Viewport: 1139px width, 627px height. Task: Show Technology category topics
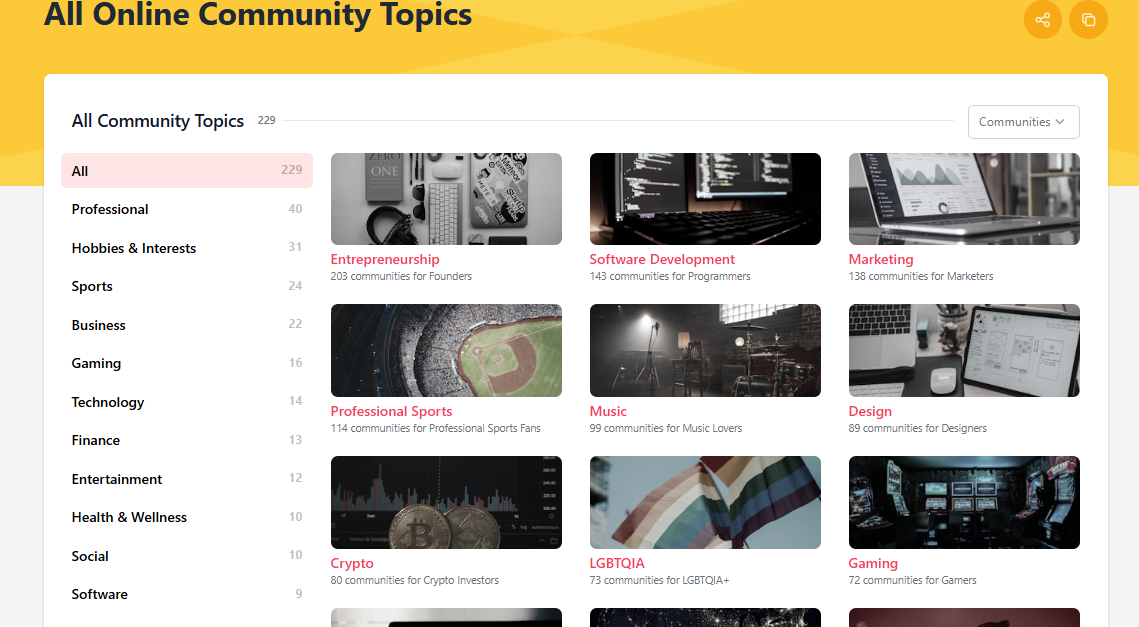187,402
